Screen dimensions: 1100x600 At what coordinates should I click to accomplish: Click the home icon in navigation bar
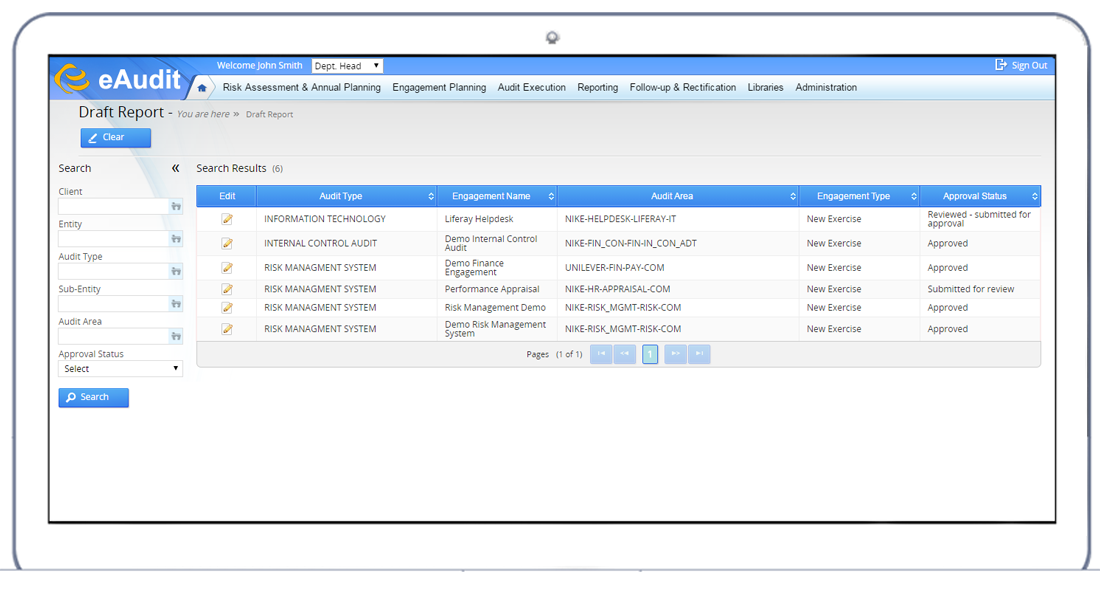tap(202, 88)
